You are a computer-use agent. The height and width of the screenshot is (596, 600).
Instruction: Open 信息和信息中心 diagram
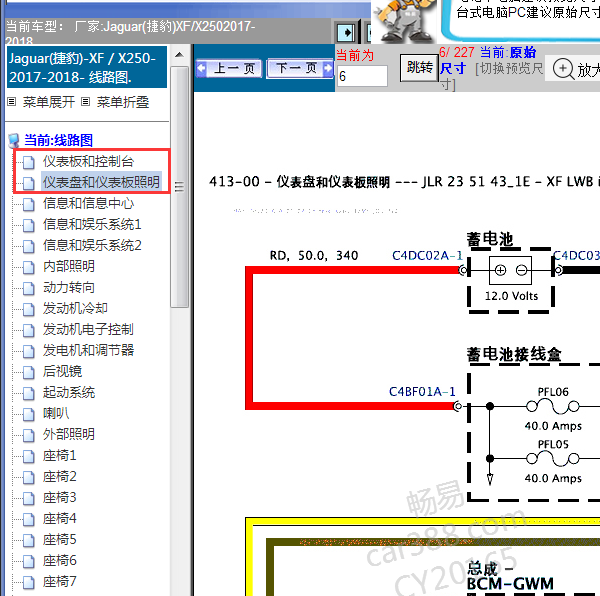88,204
